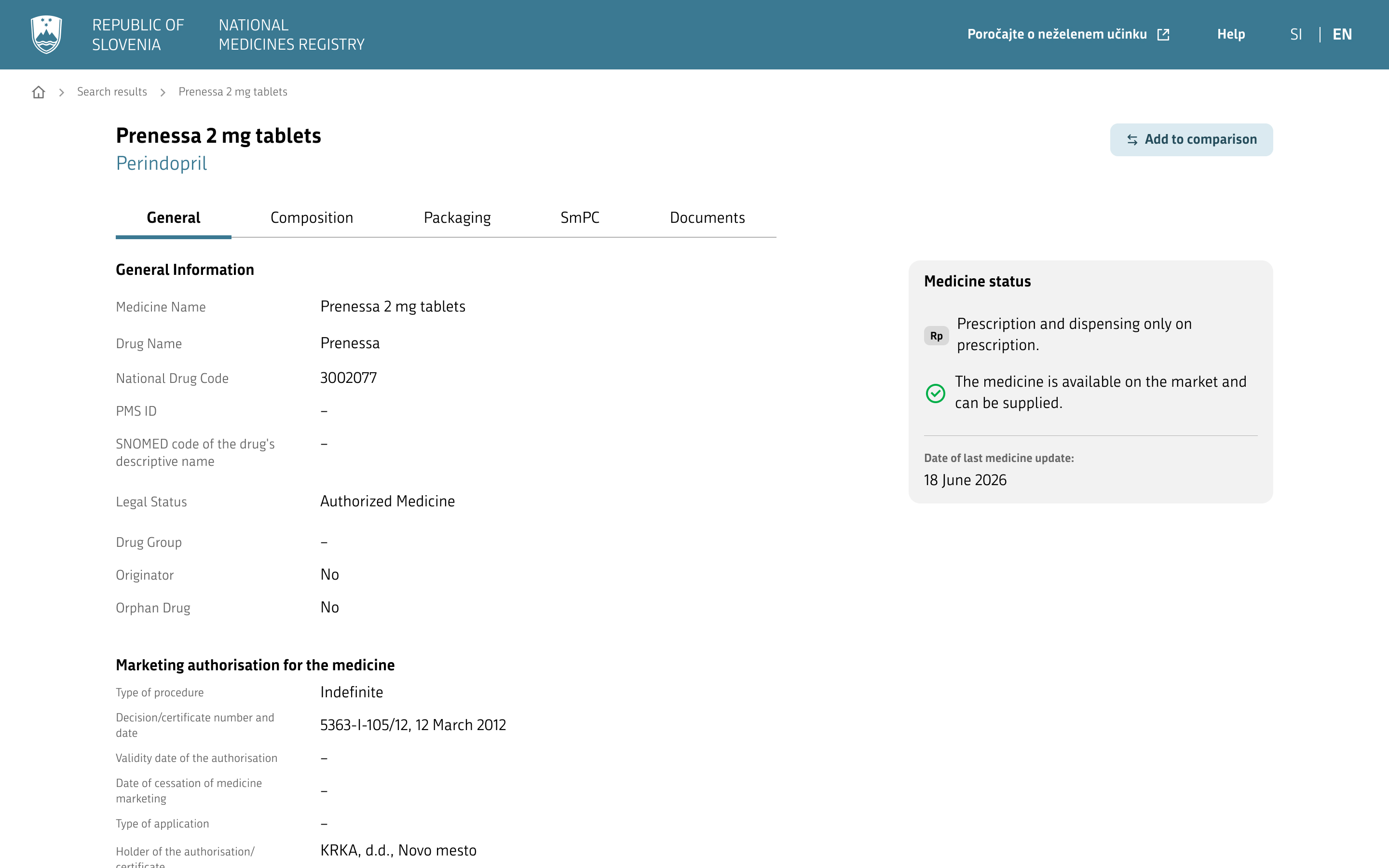Click the Prenessa drug name value
This screenshot has width=1389, height=868.
[x=350, y=343]
